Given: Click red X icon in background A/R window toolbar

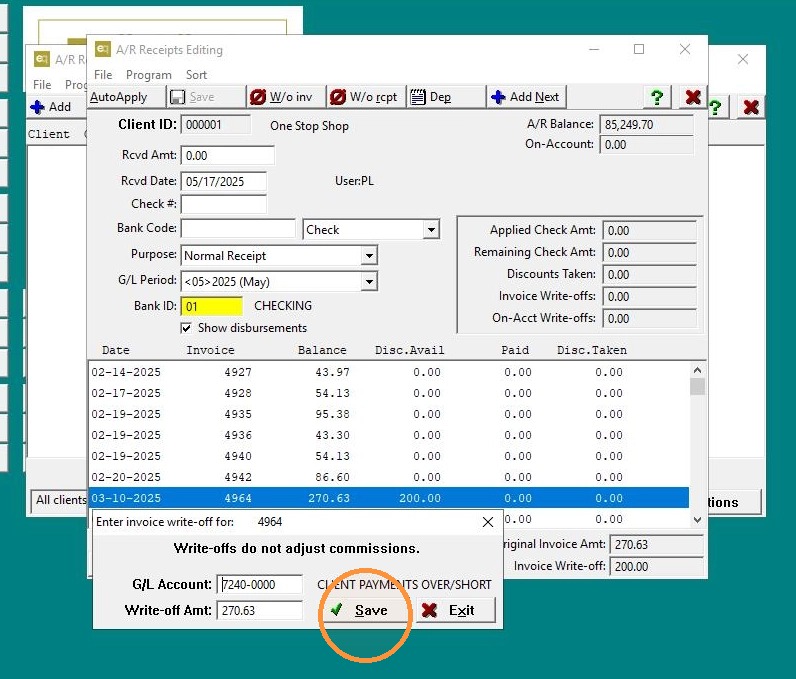Looking at the screenshot, I should click(751, 107).
